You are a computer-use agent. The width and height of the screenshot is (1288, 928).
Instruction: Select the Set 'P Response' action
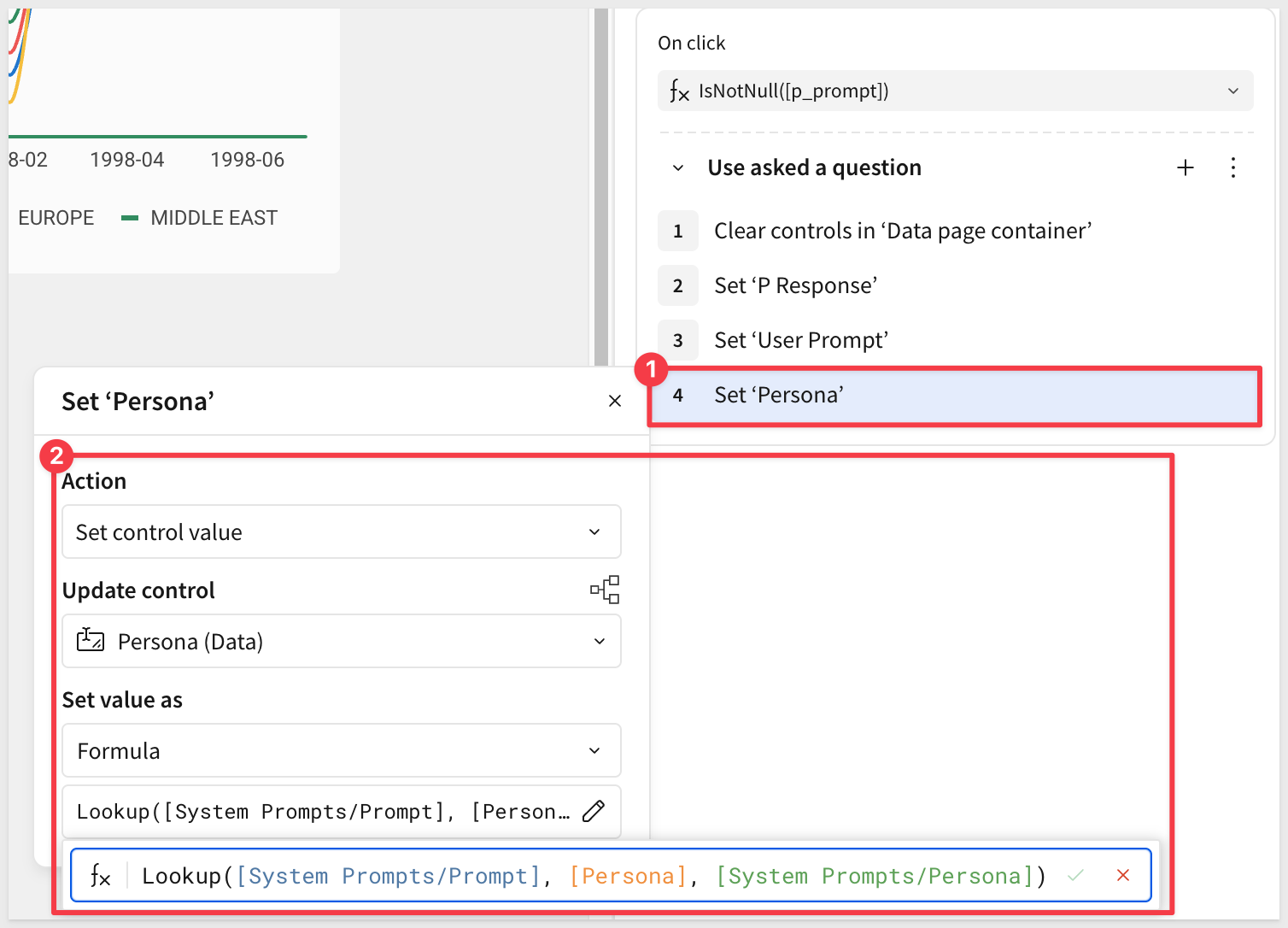[x=795, y=285]
